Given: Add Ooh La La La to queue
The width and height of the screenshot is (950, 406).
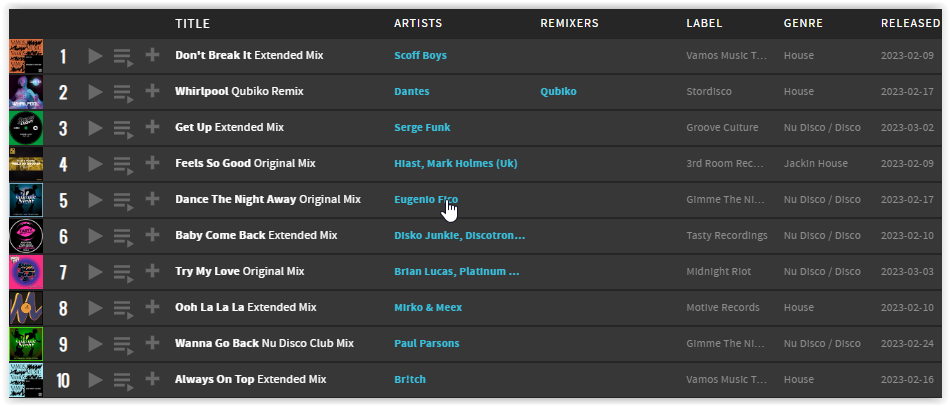Looking at the screenshot, I should 123,308.
